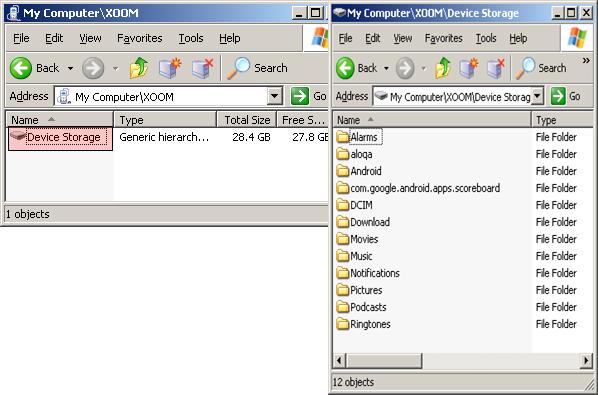Select the aloqa folder
The width and height of the screenshot is (598, 395).
click(x=355, y=154)
